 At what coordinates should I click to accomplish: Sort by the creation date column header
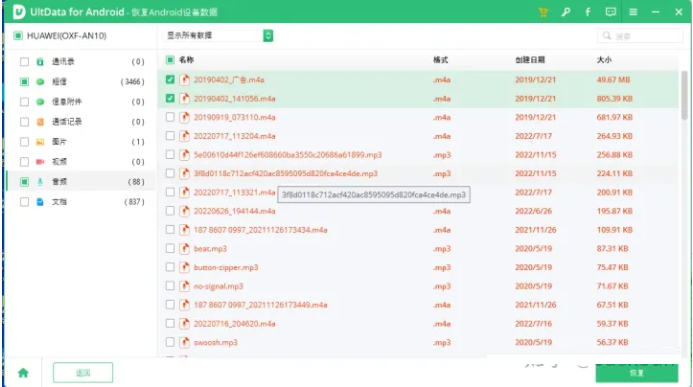click(x=530, y=60)
